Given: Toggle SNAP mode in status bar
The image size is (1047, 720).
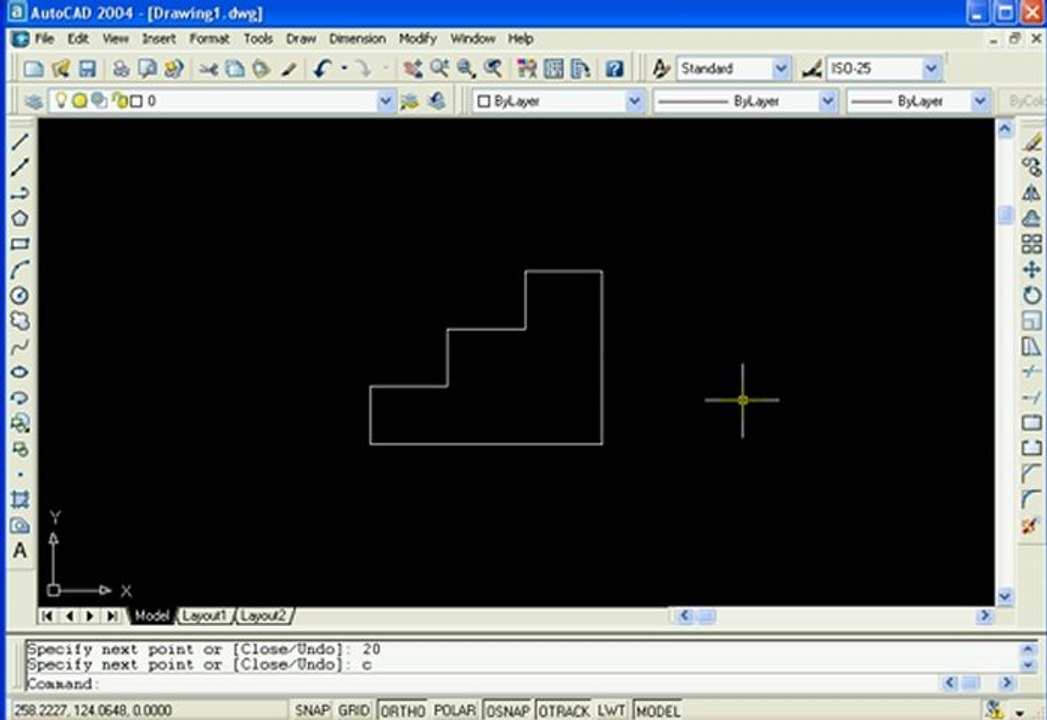Looking at the screenshot, I should 312,710.
